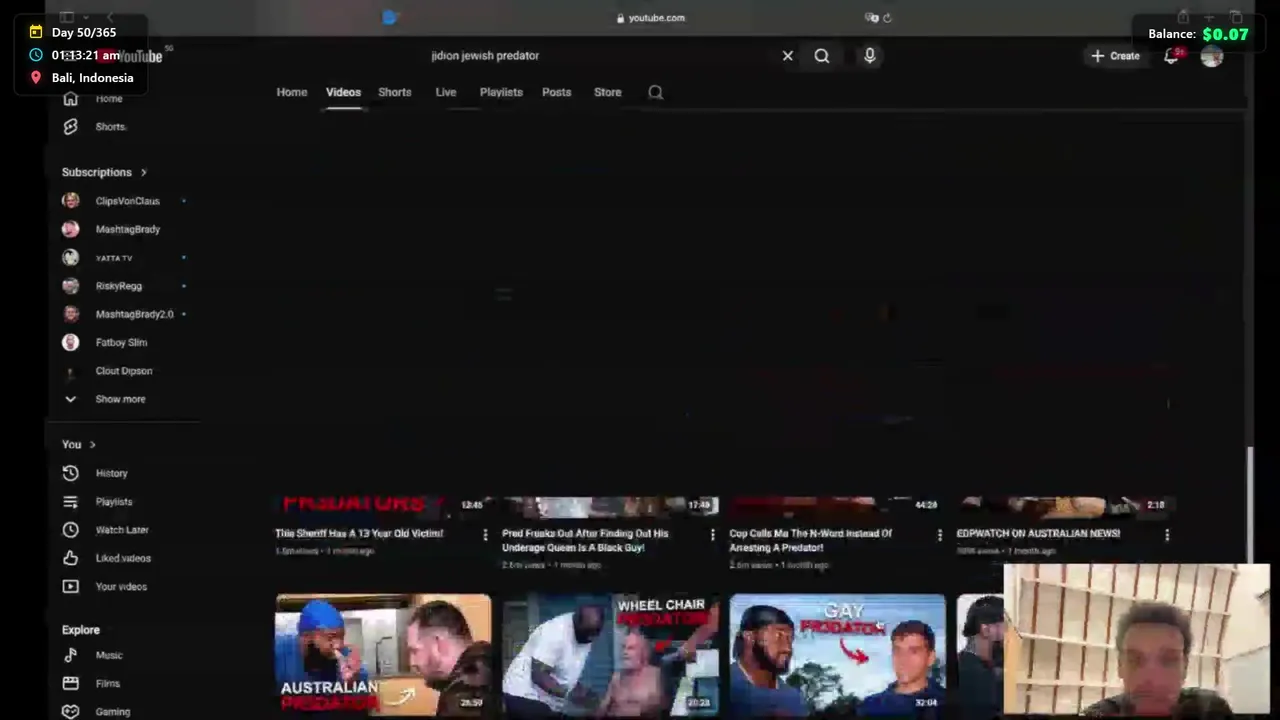Open MashtagBrady2.0 subscription

tap(134, 314)
